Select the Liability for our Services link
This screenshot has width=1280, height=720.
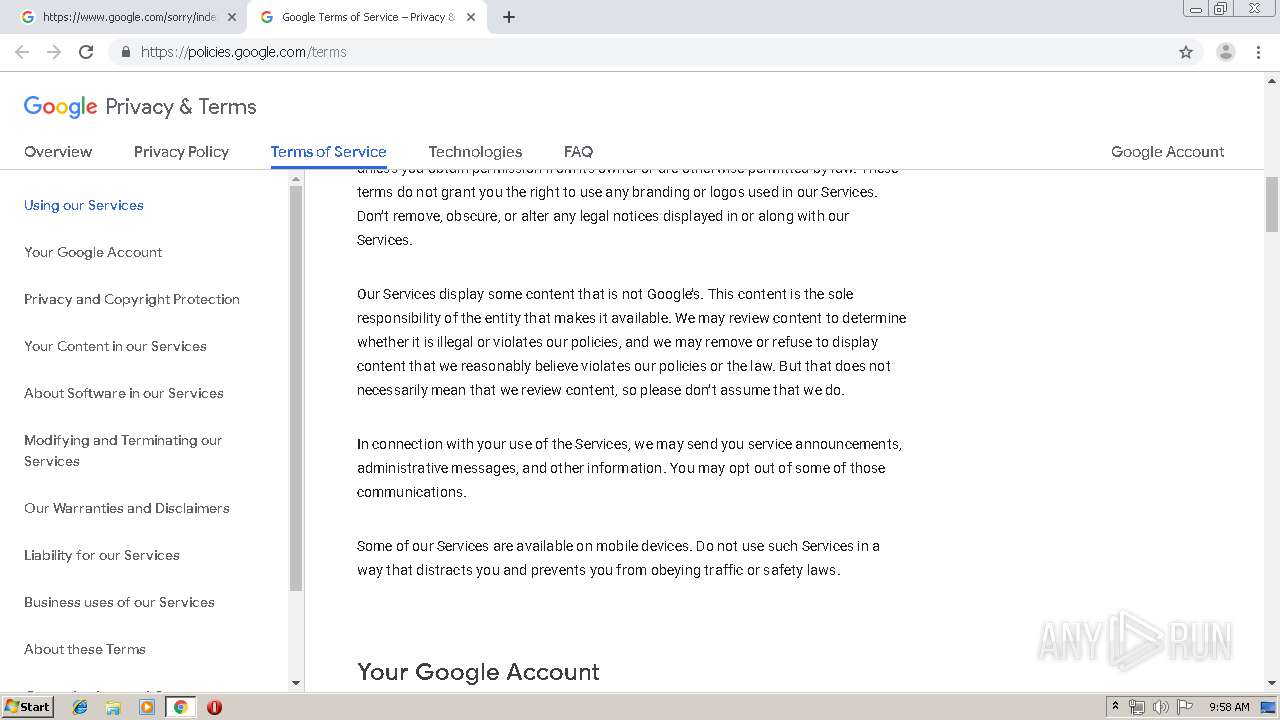(102, 555)
